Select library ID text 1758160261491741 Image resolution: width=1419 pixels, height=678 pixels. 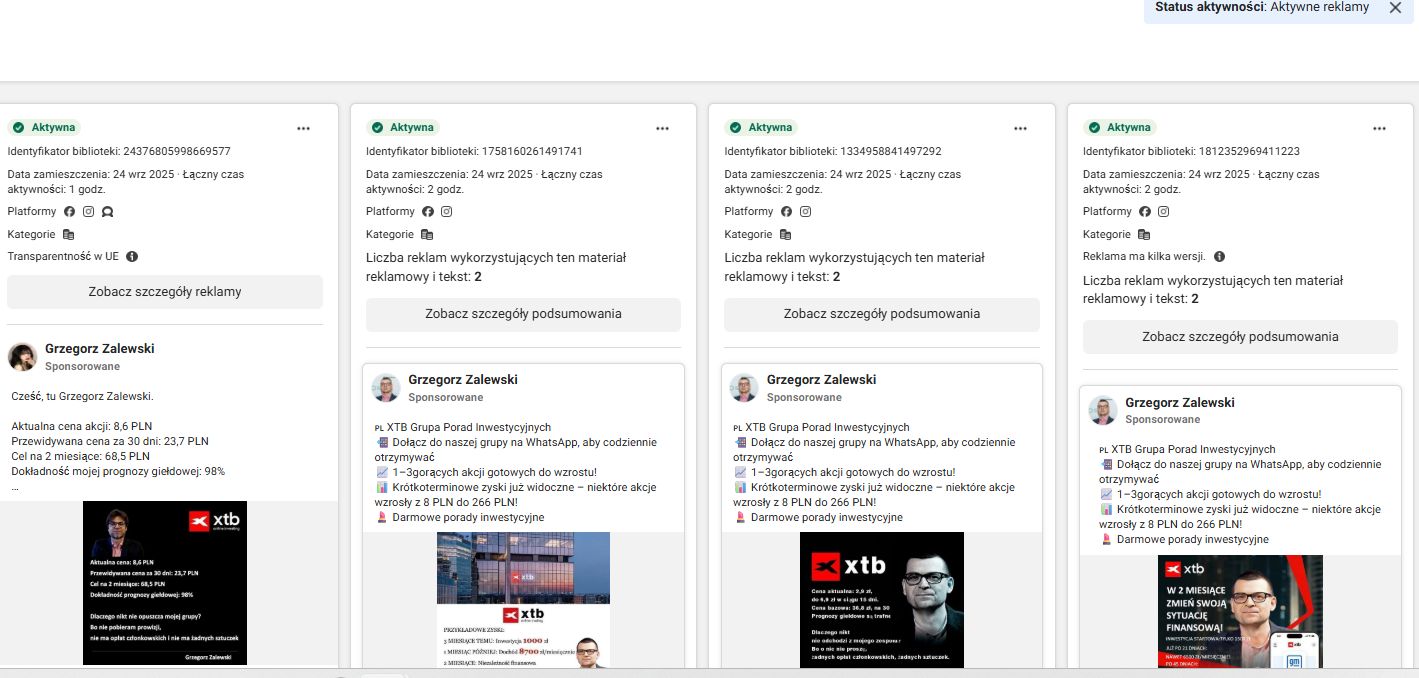(532, 152)
